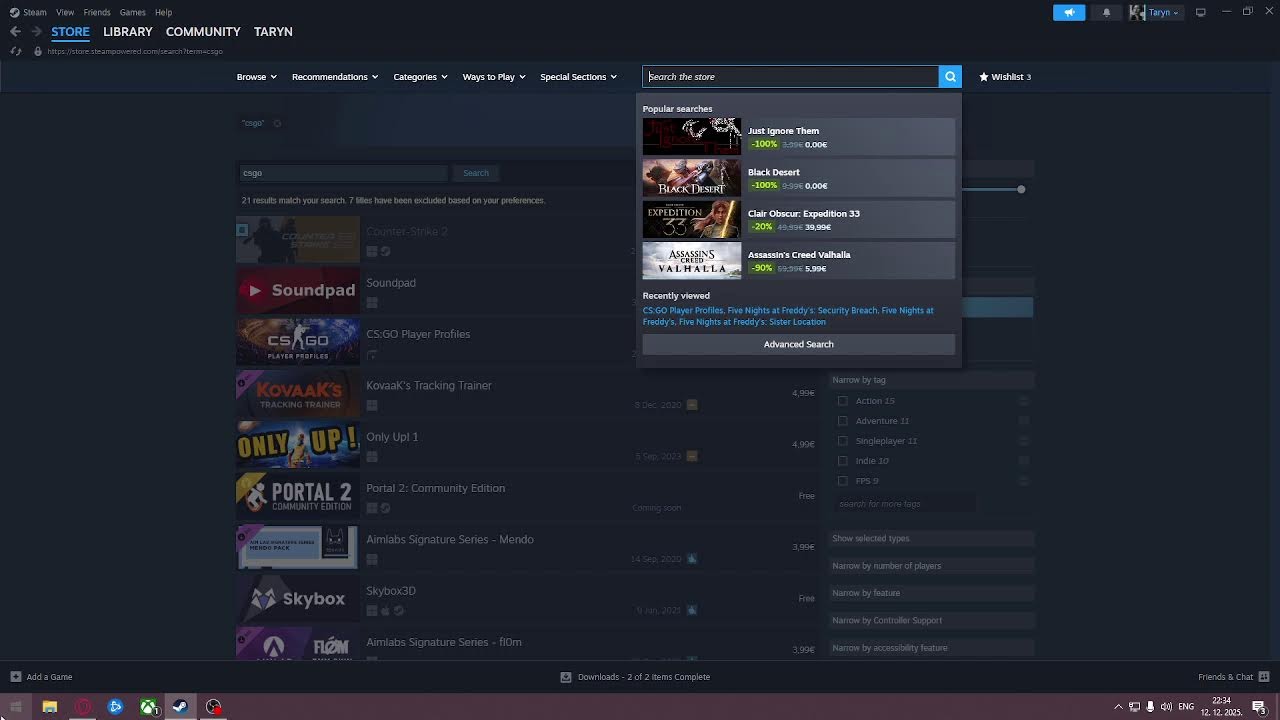Click the Steam logo menu
The width and height of the screenshot is (1280, 720).
(x=28, y=12)
